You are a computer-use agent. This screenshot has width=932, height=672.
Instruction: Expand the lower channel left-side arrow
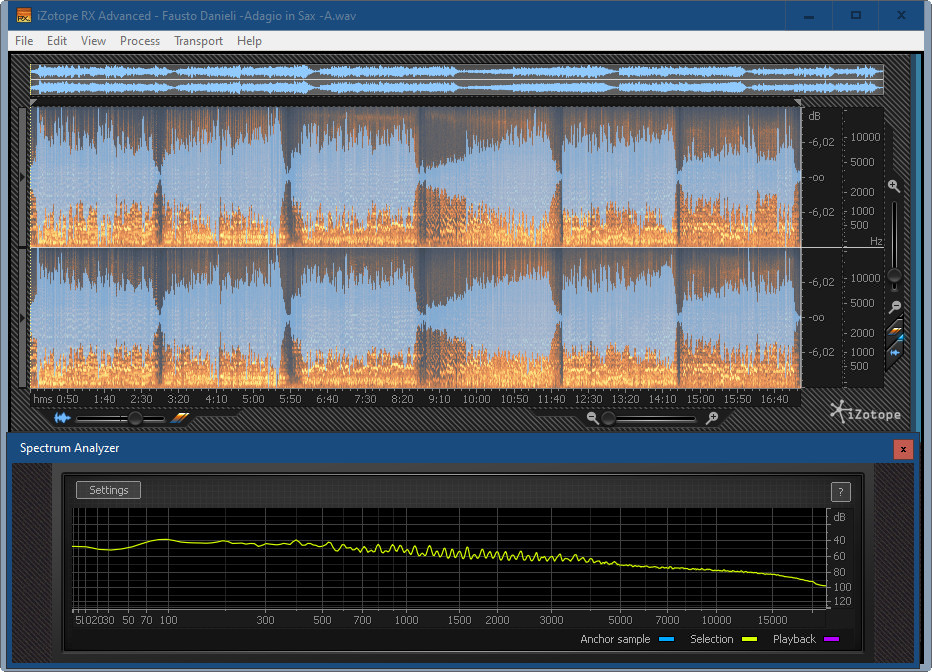tap(23, 318)
